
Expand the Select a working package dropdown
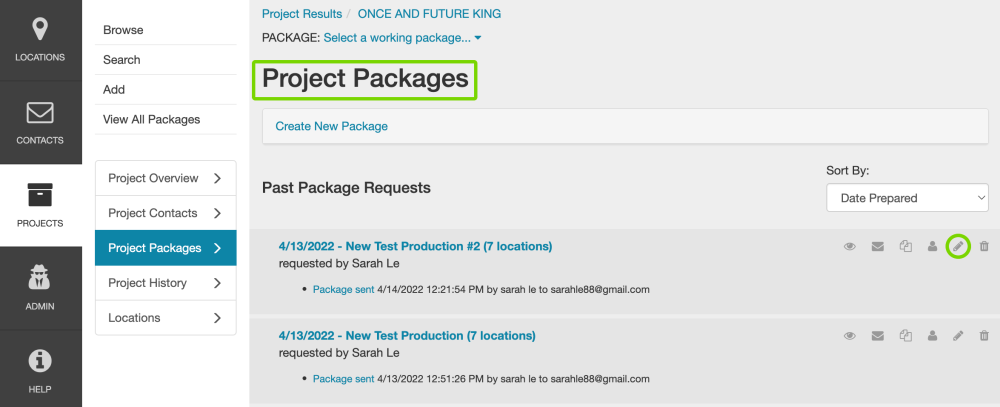(x=402, y=38)
